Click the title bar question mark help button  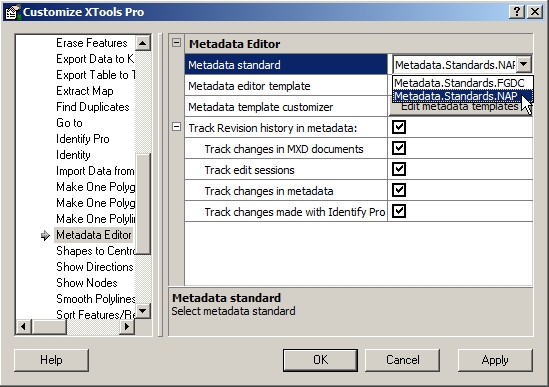[x=517, y=12]
